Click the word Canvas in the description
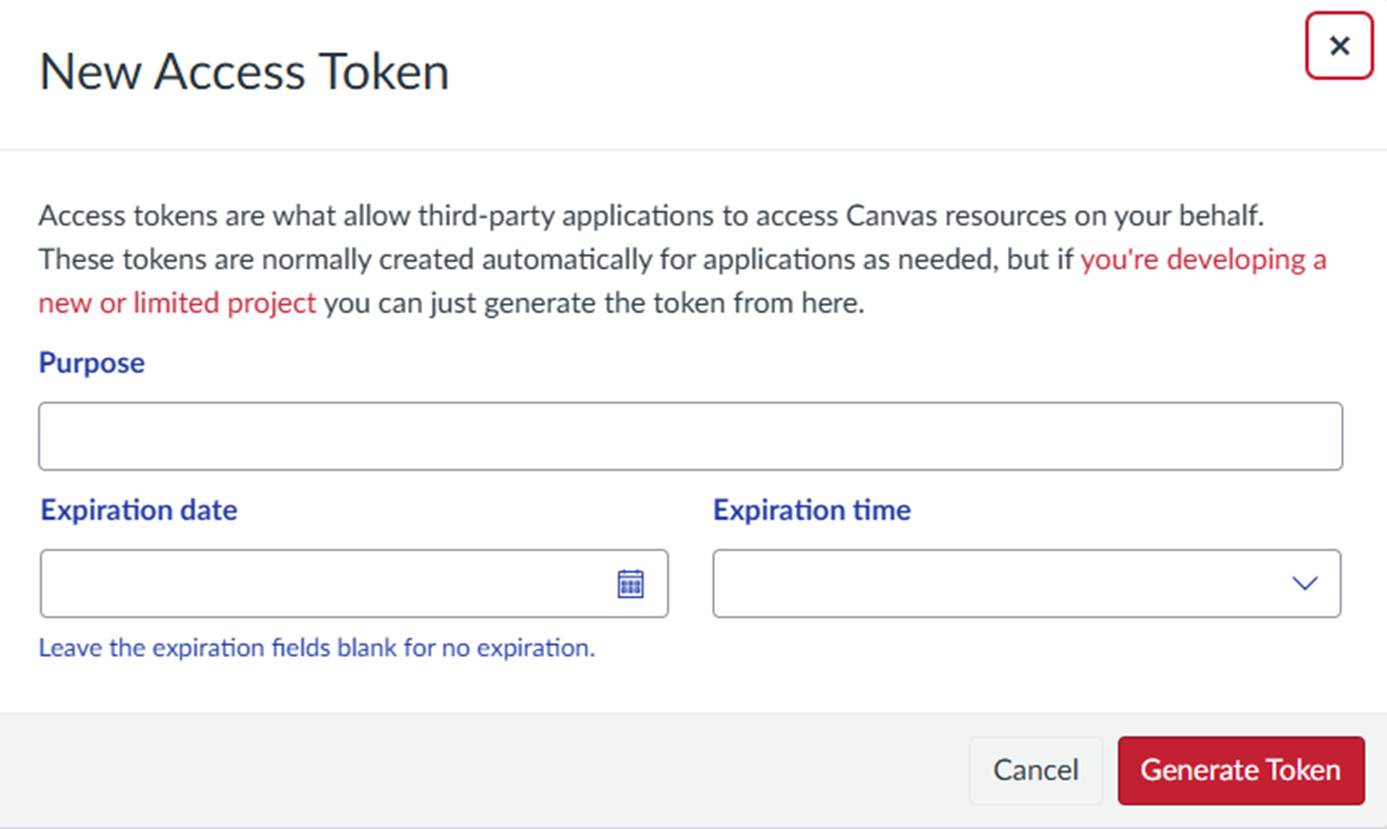1387x829 pixels. click(890, 215)
